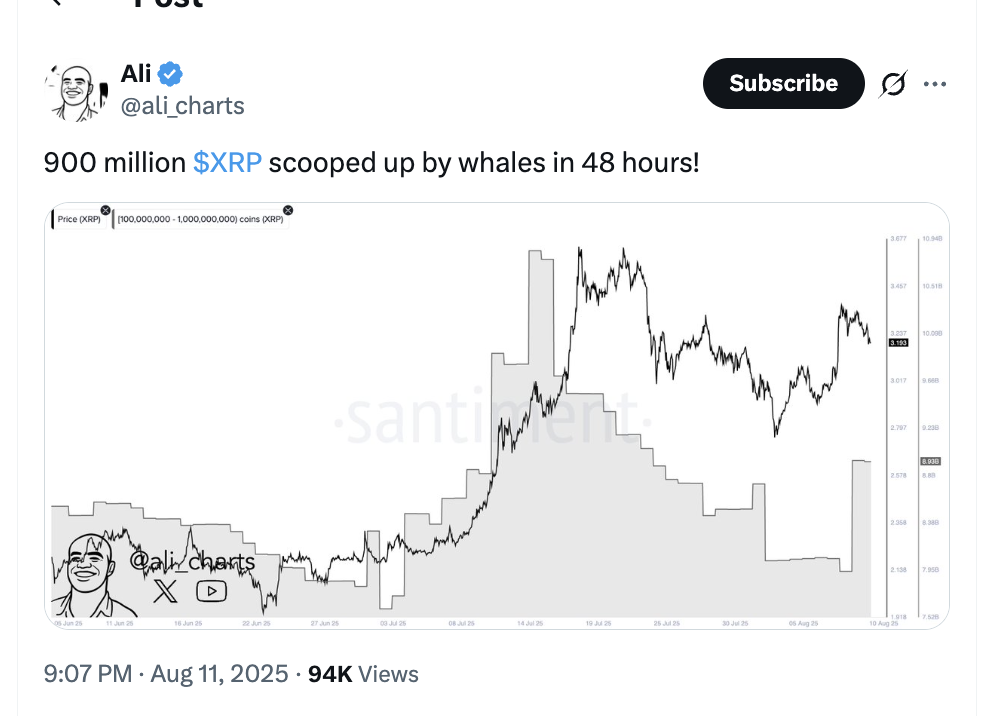Toggle the coins (XRP) whale metric label
Screen dimensions: 988x716
point(199,219)
